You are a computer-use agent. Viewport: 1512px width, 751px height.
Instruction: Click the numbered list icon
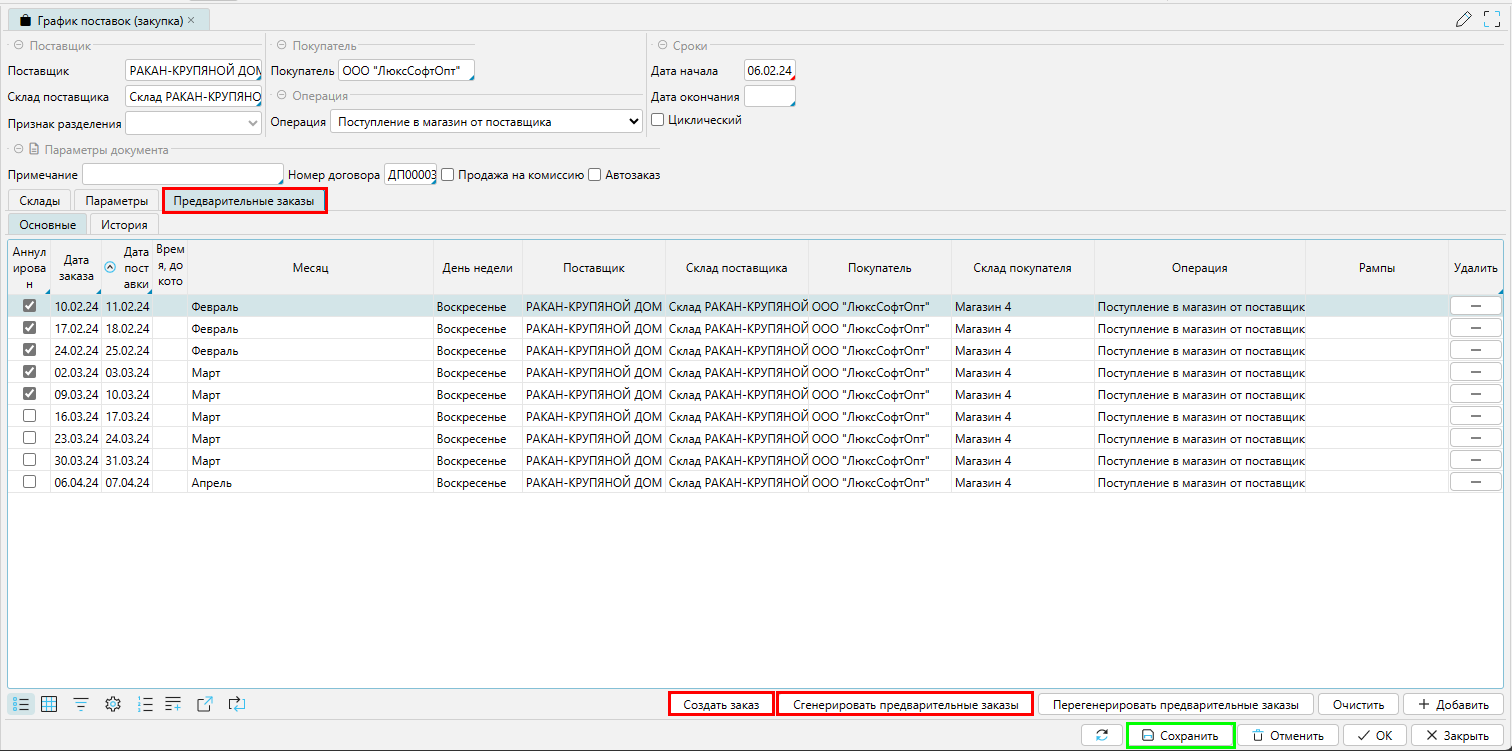click(x=144, y=704)
